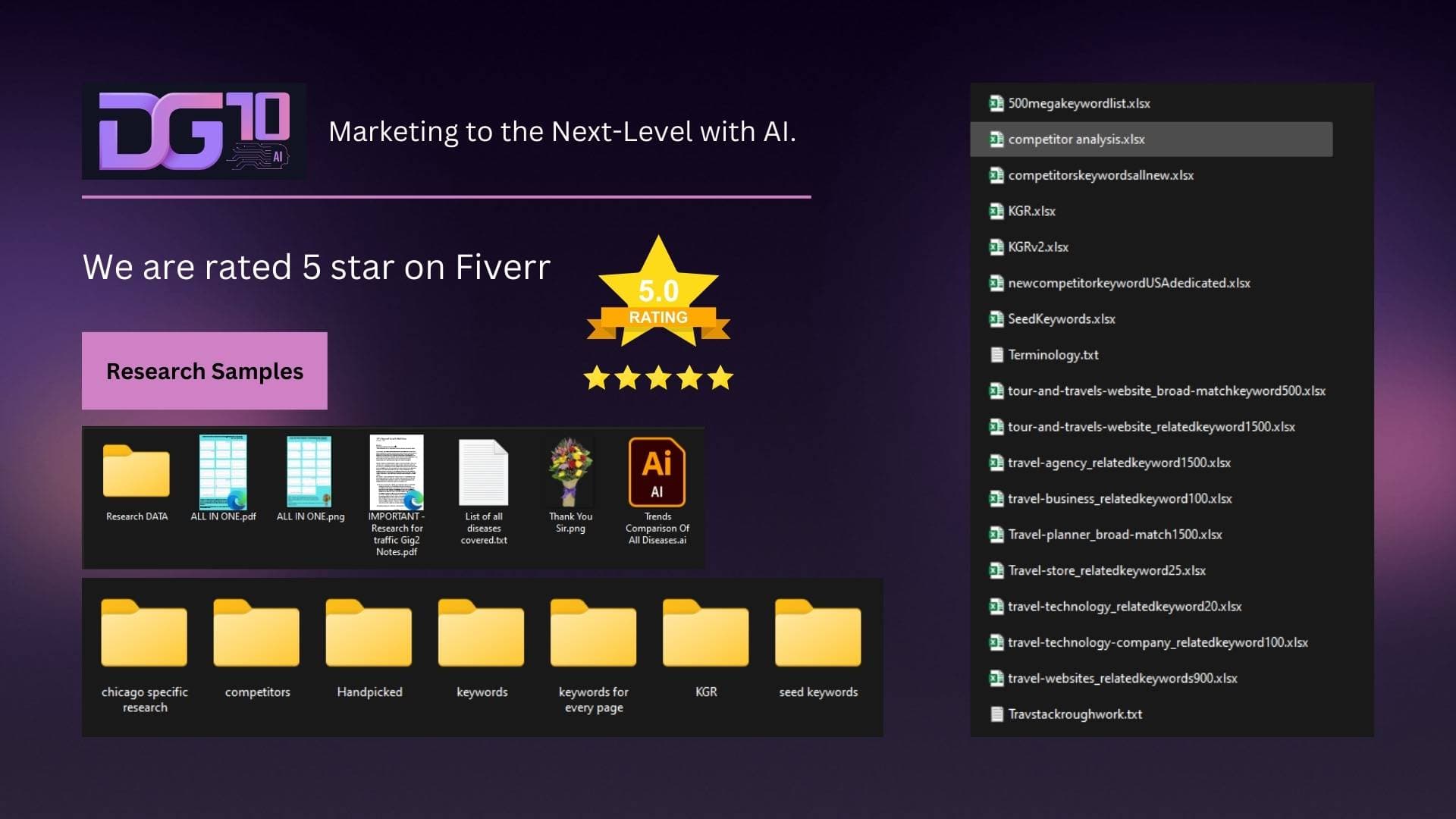Click the Research Samples button
Viewport: 1456px width, 819px height.
point(205,371)
